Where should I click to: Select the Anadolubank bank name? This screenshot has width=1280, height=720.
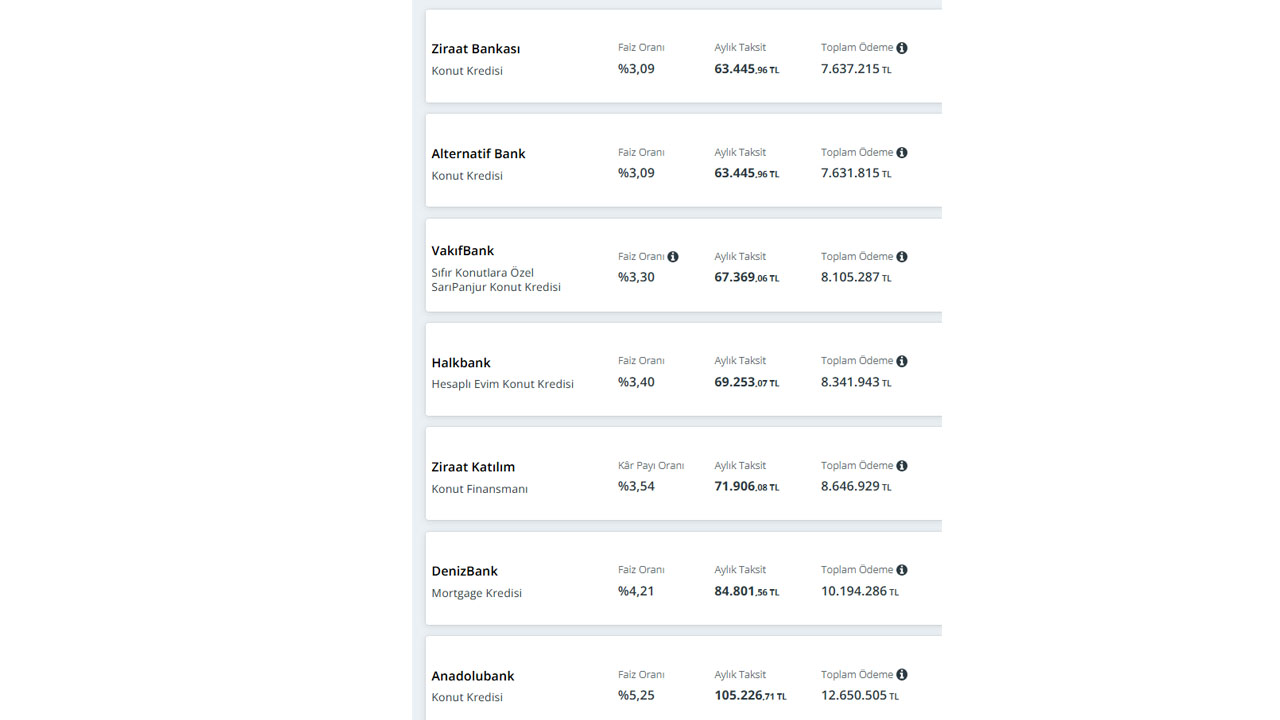click(473, 676)
